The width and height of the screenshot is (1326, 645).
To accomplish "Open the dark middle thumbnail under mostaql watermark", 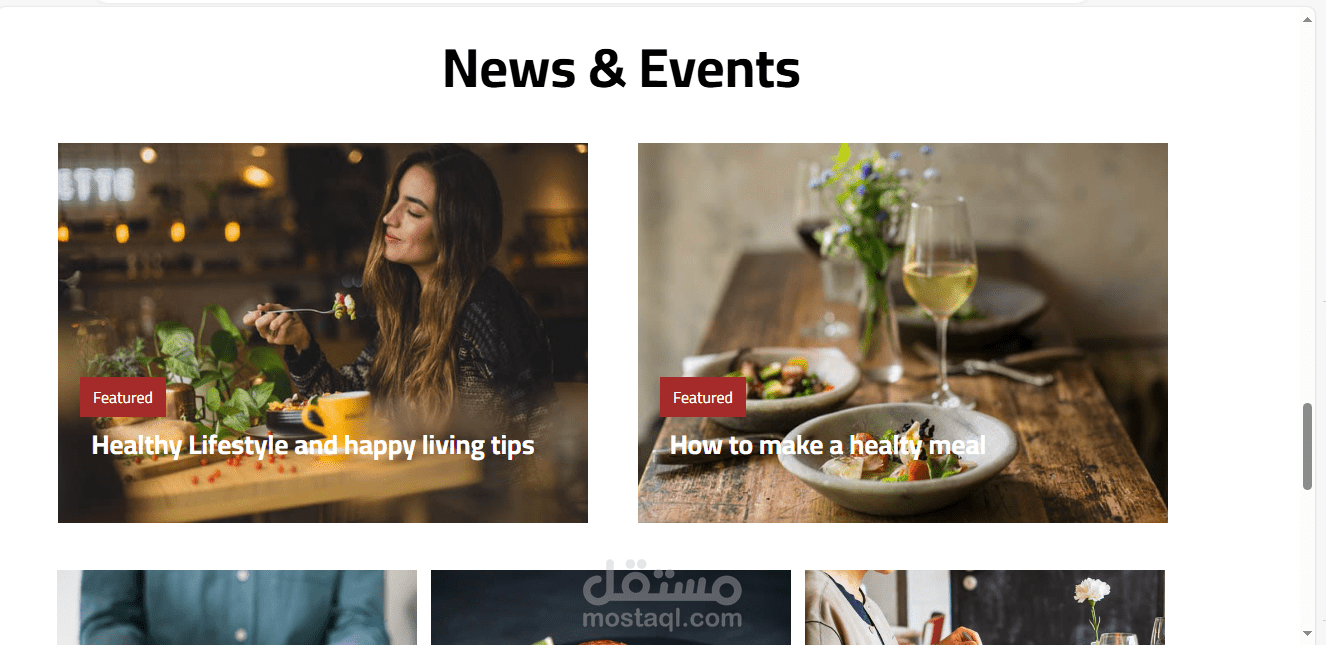I will click(611, 607).
